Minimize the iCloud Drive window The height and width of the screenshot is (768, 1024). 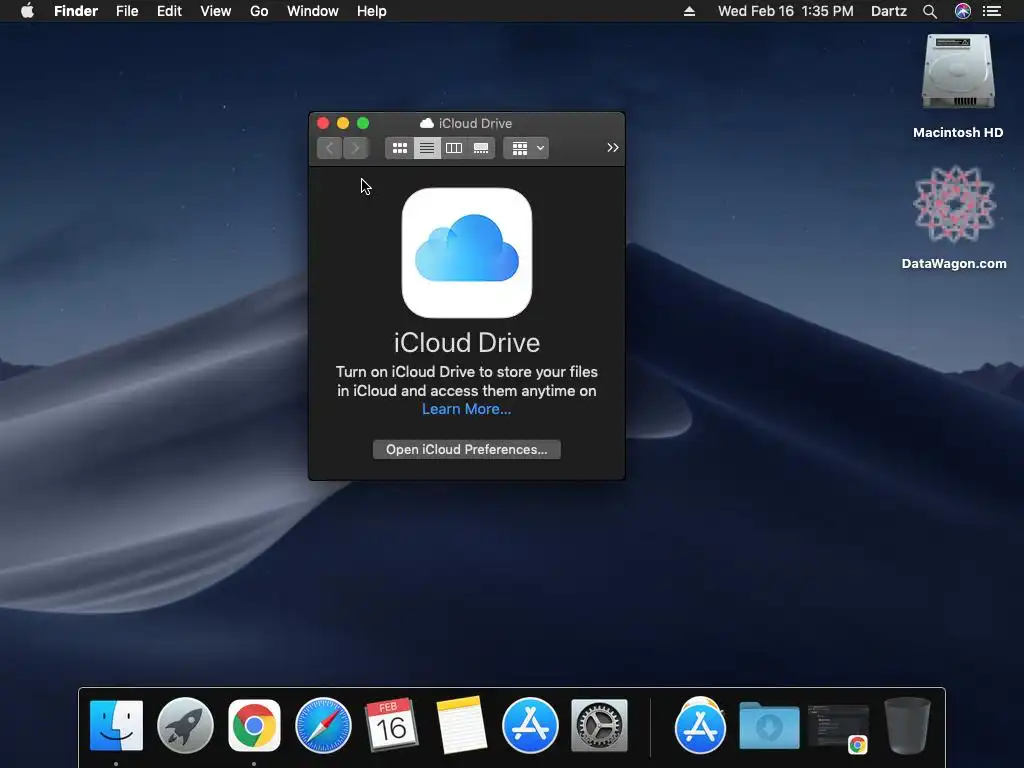coord(343,123)
